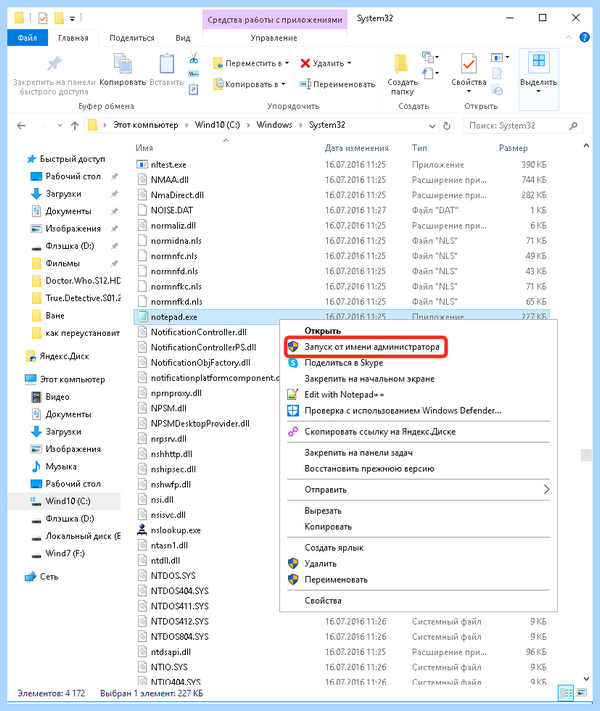Image resolution: width=600 pixels, height=711 pixels.
Task: Expand the address bar history dropdown
Action: tap(432, 126)
